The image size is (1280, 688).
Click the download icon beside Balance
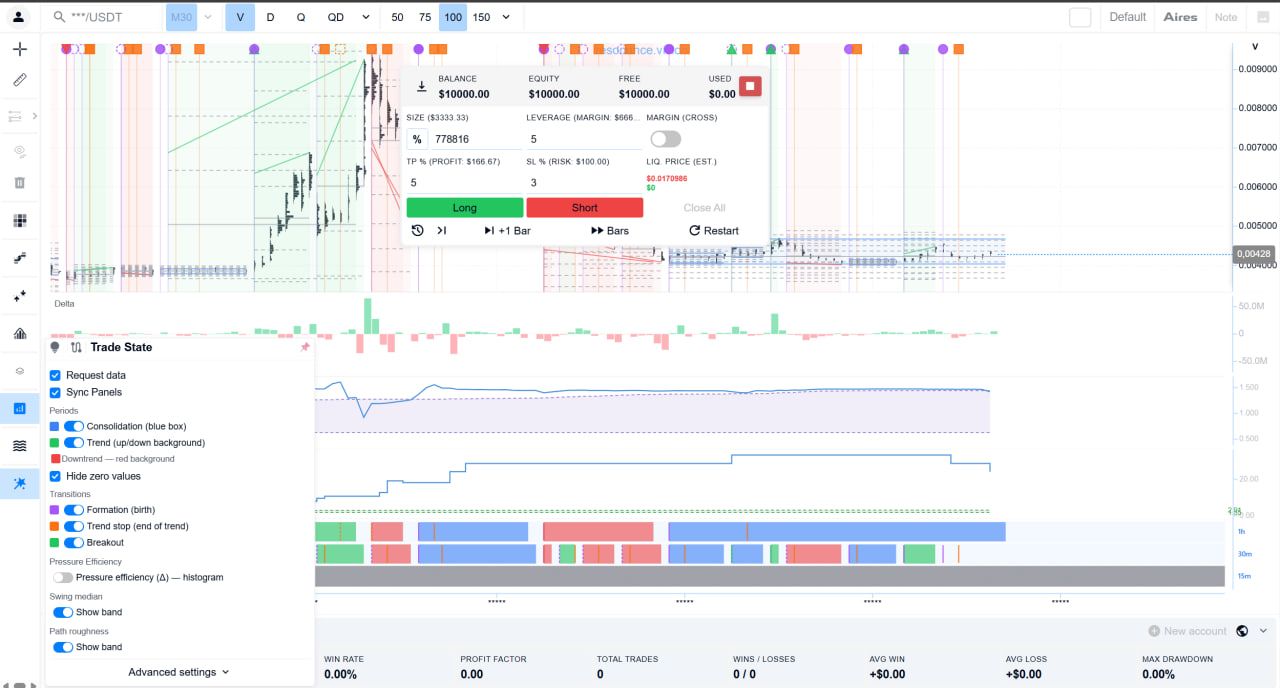click(422, 87)
